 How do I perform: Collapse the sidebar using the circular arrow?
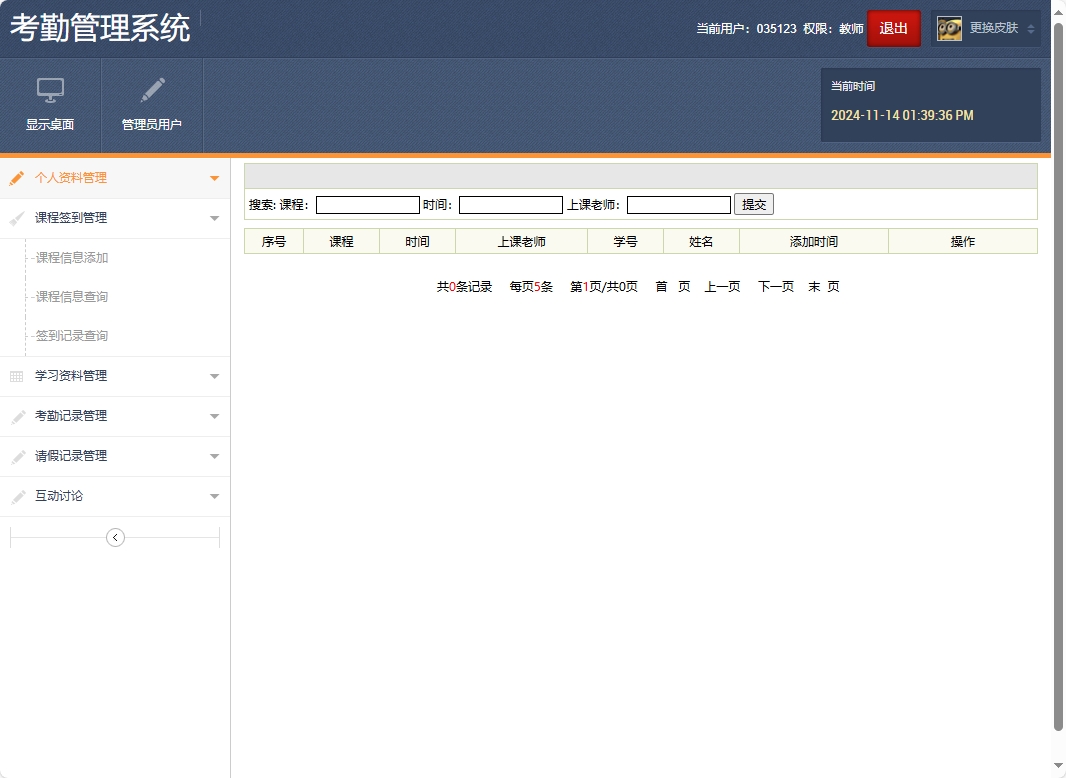click(115, 537)
